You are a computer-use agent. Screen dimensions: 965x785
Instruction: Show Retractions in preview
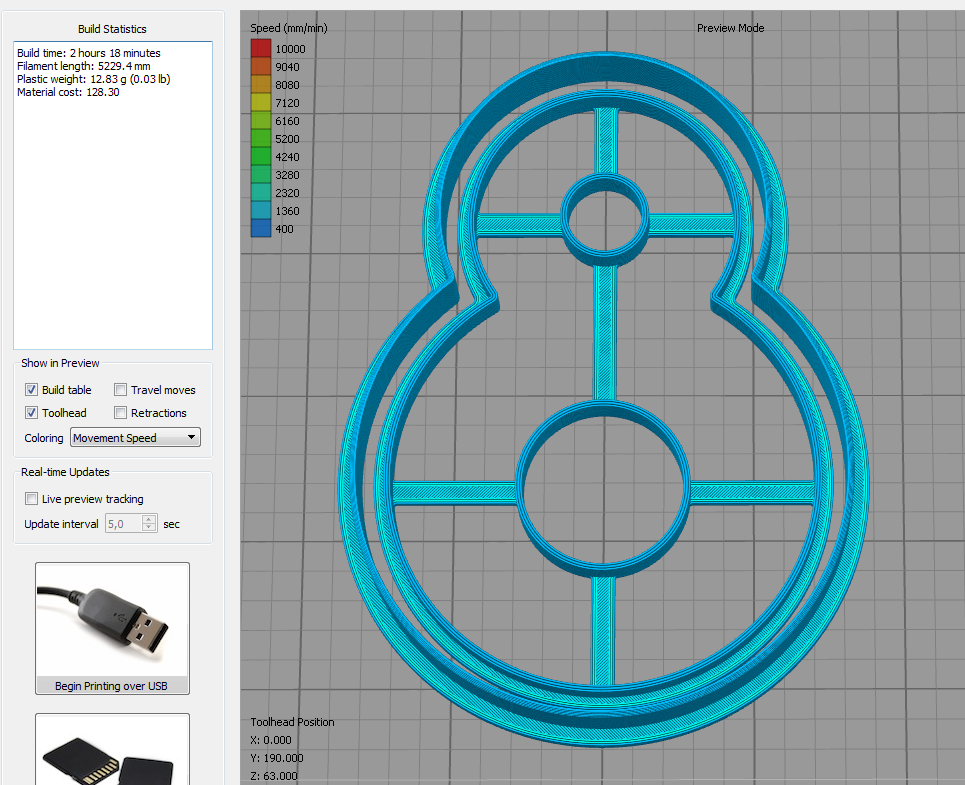pos(121,413)
